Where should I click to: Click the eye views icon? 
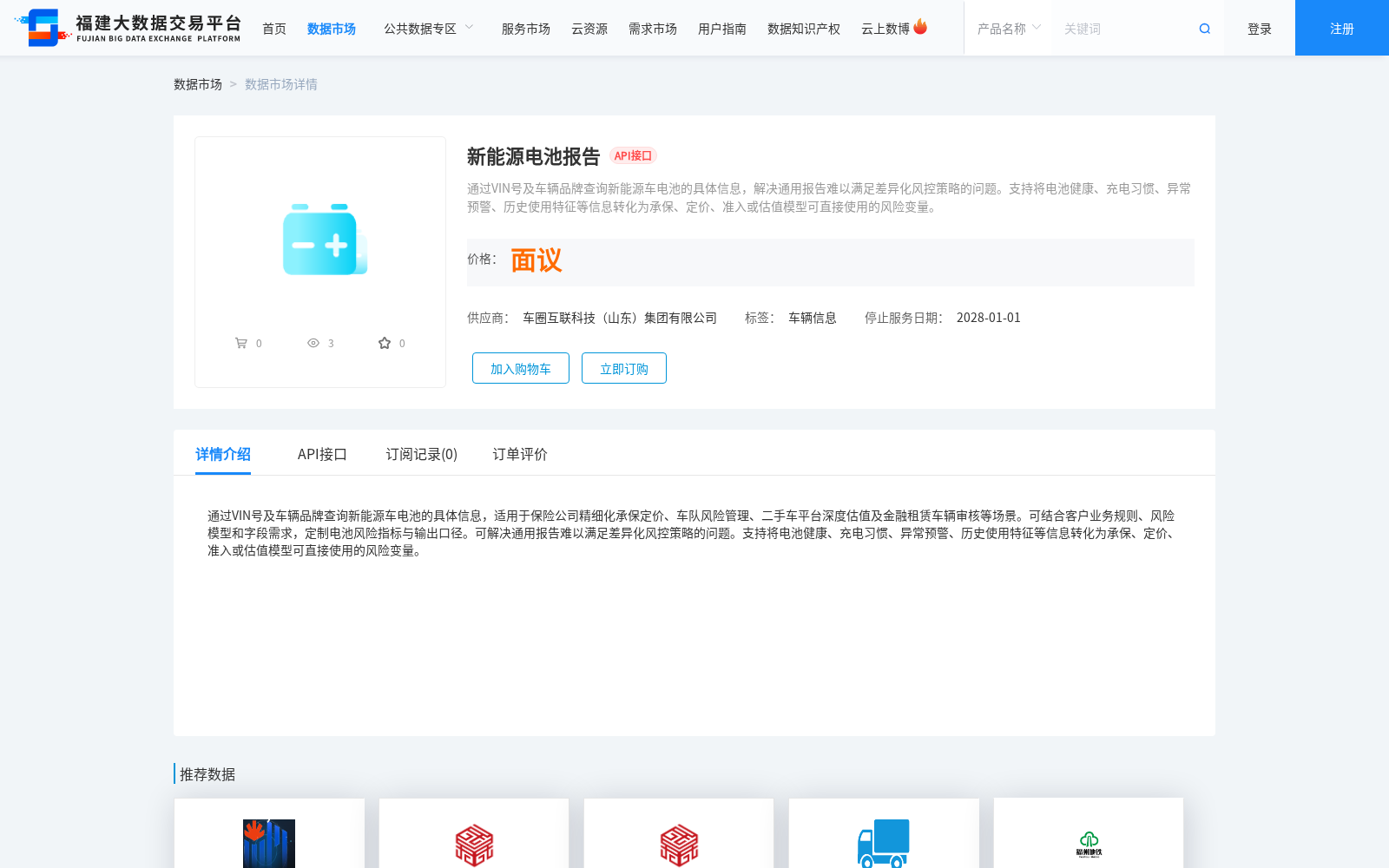pos(313,343)
